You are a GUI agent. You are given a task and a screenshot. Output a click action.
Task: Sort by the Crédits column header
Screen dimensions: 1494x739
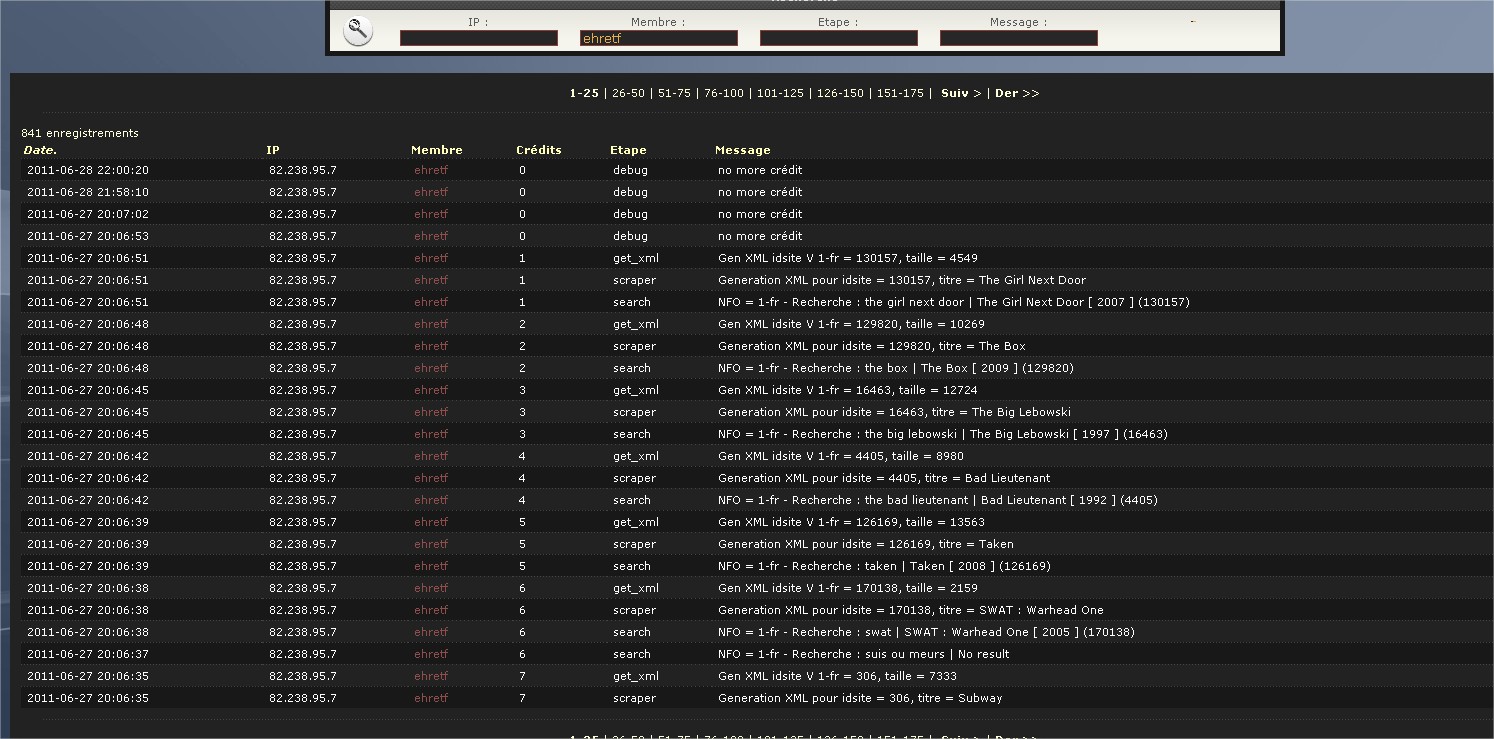(x=539, y=150)
